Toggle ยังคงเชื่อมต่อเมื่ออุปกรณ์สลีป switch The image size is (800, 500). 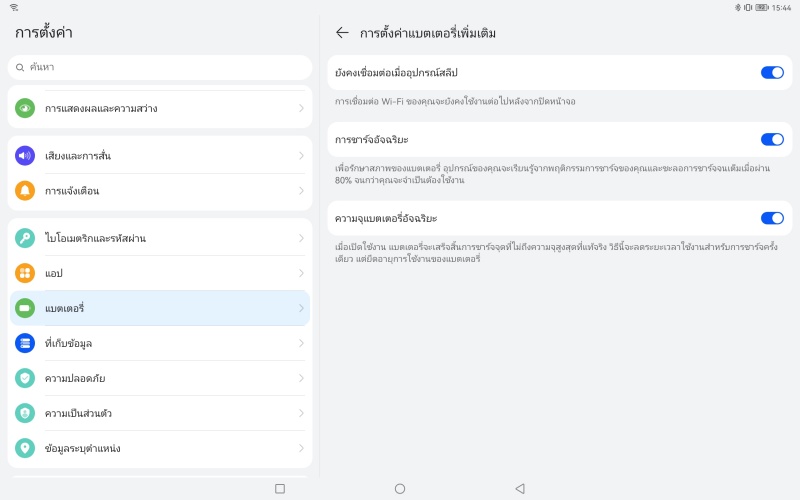772,72
